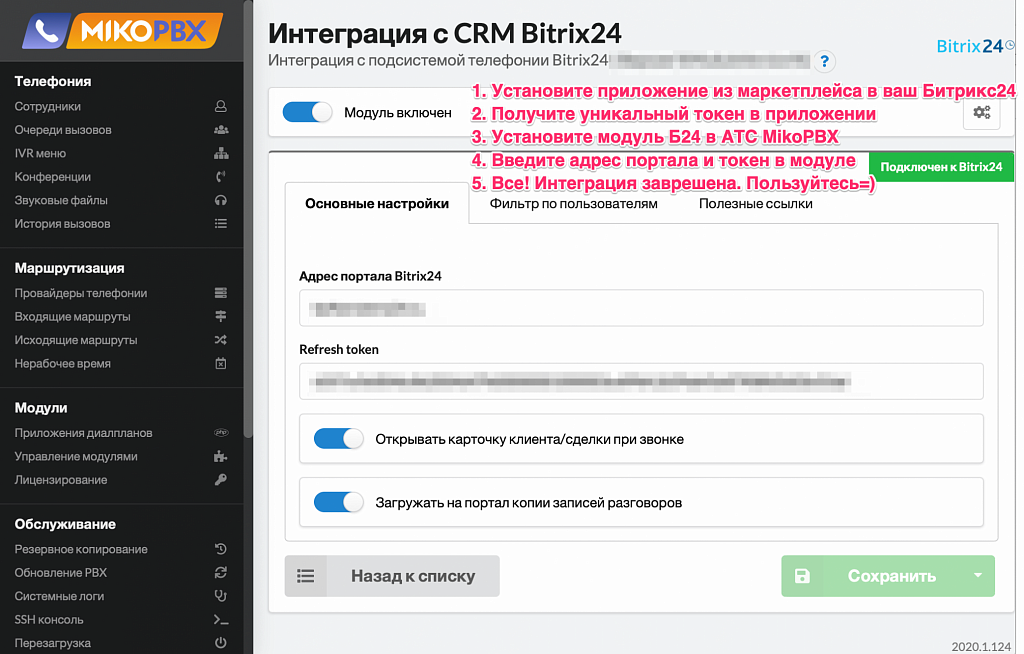Click the Адрес портала Bitrix24 input field
The height and width of the screenshot is (654, 1024).
pyautogui.click(x=641, y=308)
